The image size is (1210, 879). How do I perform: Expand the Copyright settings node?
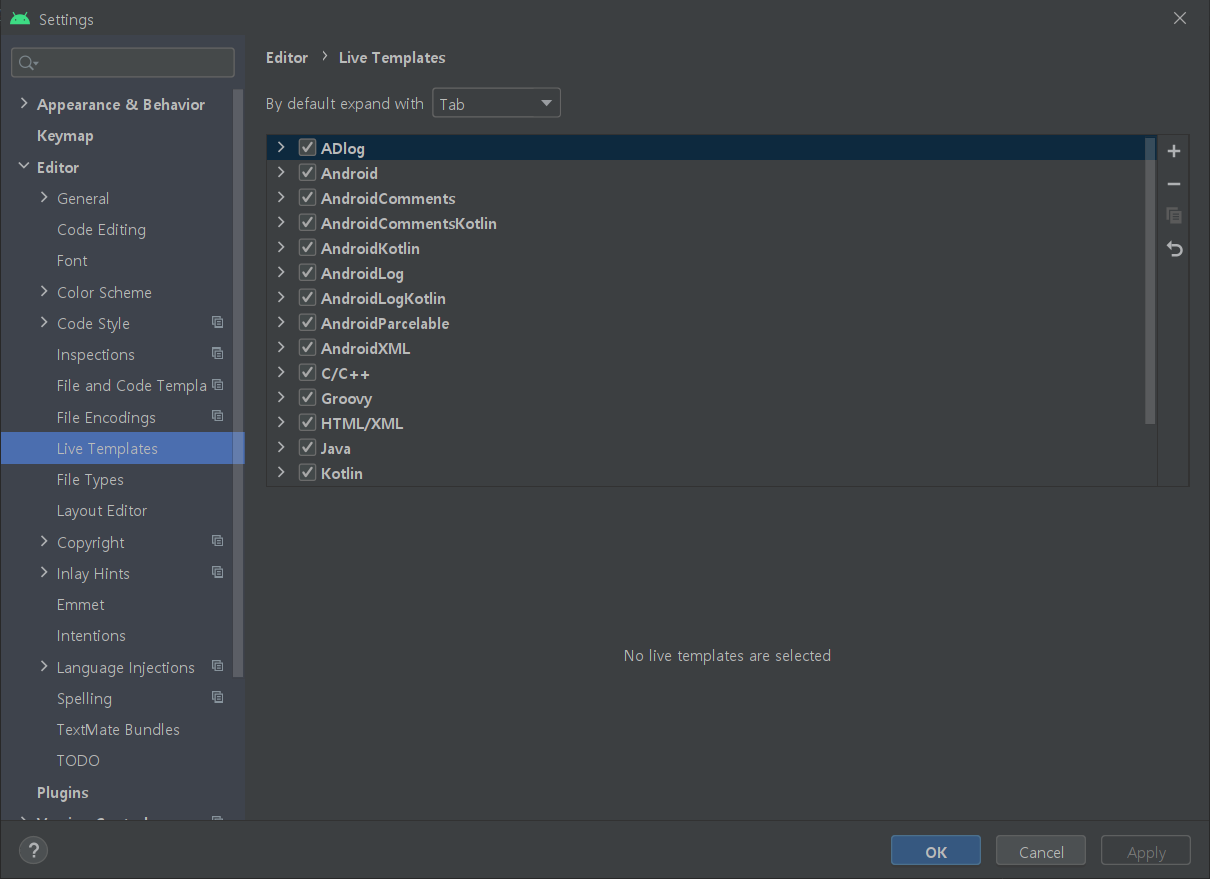click(44, 542)
